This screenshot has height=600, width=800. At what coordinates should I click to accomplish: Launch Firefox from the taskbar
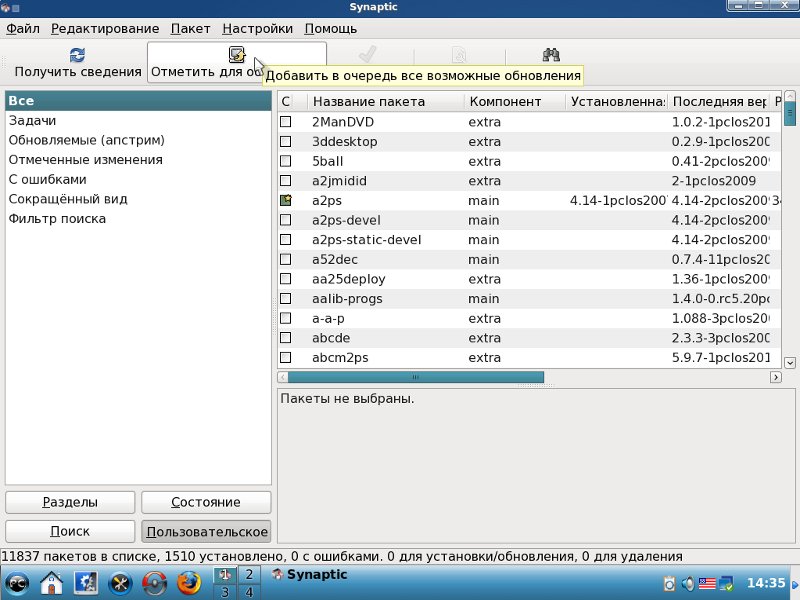[188, 582]
